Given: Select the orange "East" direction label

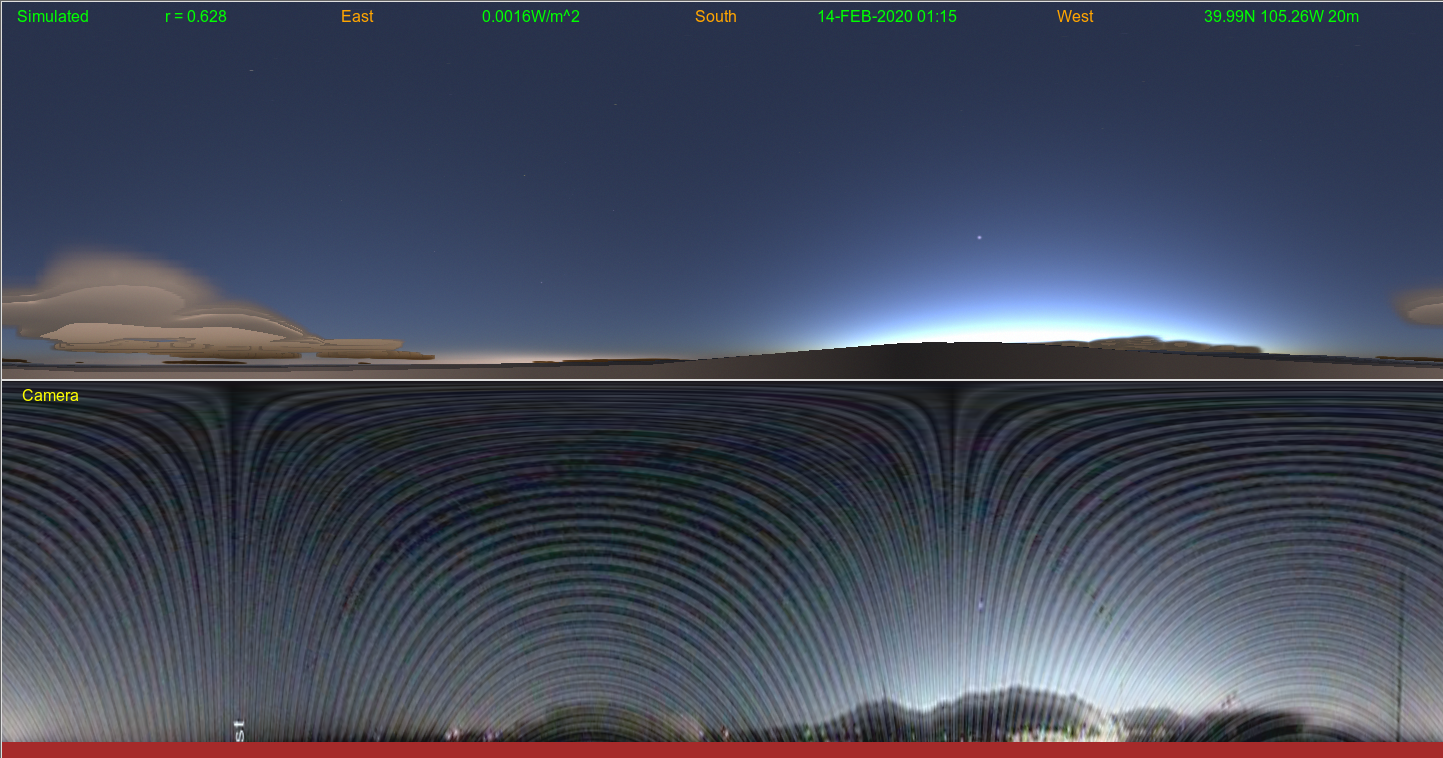Looking at the screenshot, I should pos(357,17).
